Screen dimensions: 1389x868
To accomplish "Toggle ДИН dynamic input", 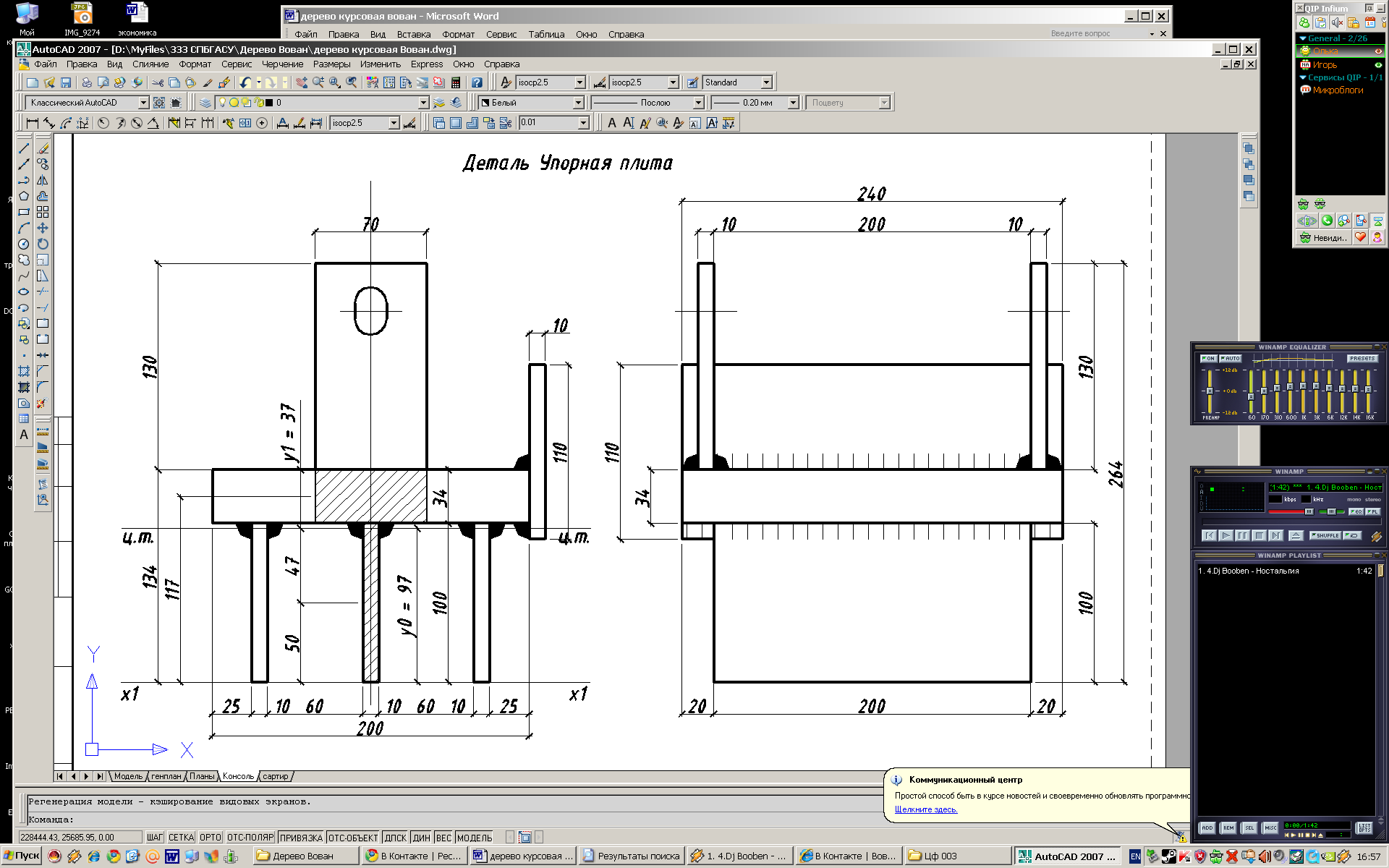I will 422,838.
